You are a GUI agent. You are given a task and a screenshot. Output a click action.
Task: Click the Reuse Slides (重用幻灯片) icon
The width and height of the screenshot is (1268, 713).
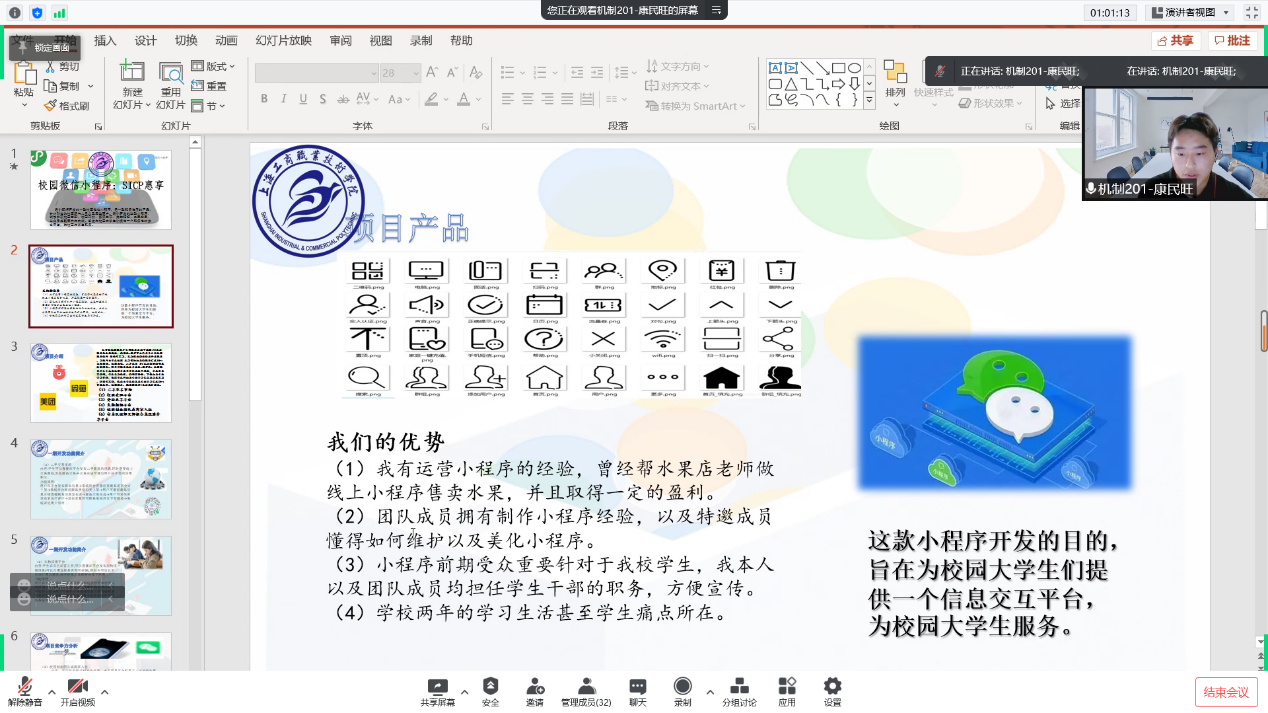[x=171, y=71]
